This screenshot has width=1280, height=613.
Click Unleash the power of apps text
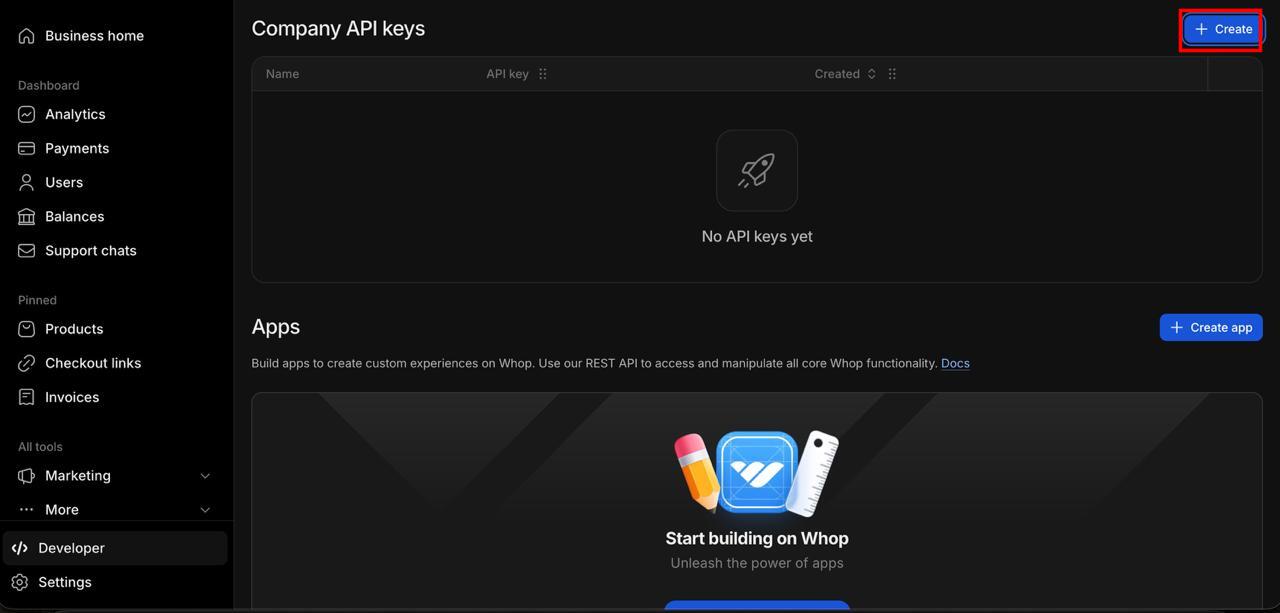(757, 563)
